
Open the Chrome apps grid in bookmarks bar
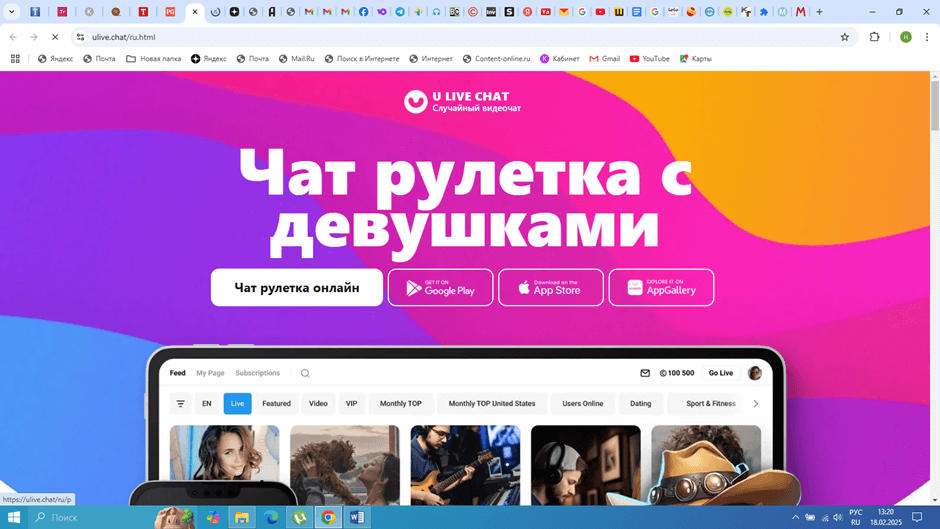pyautogui.click(x=15, y=59)
